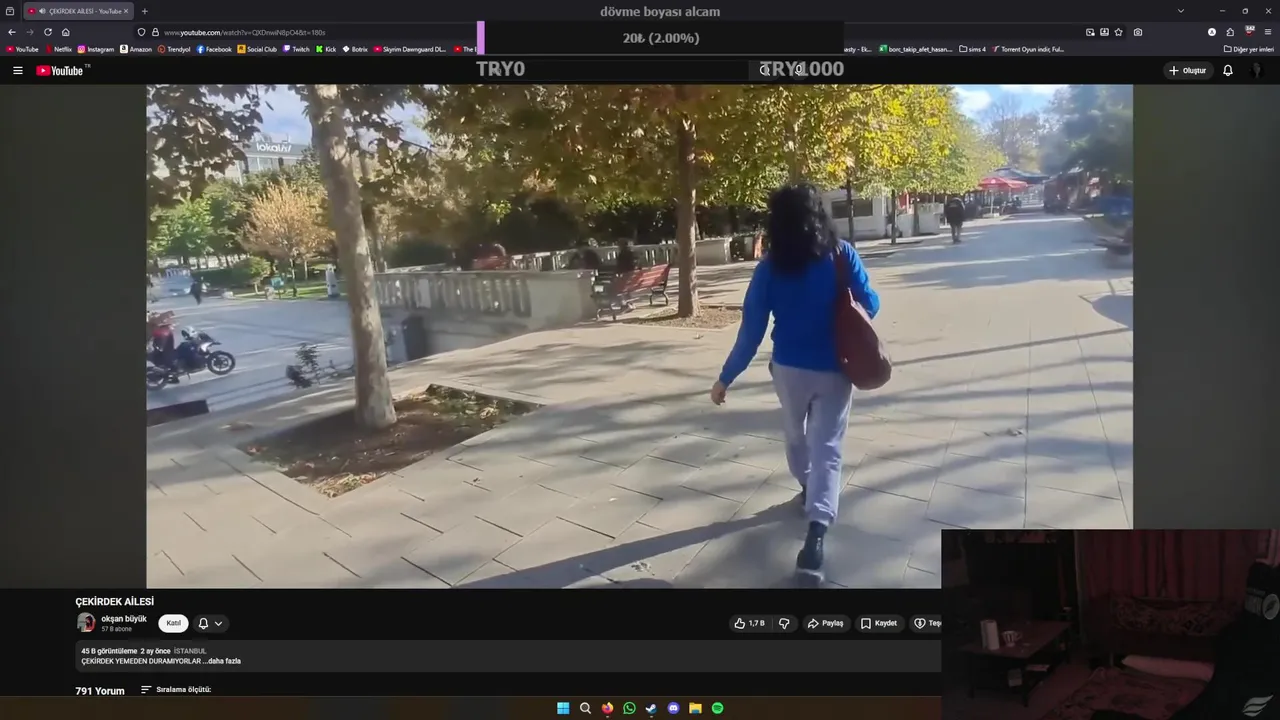This screenshot has height=720, width=1280.
Task: Take a screenshot with the camera icon
Action: click(1138, 32)
